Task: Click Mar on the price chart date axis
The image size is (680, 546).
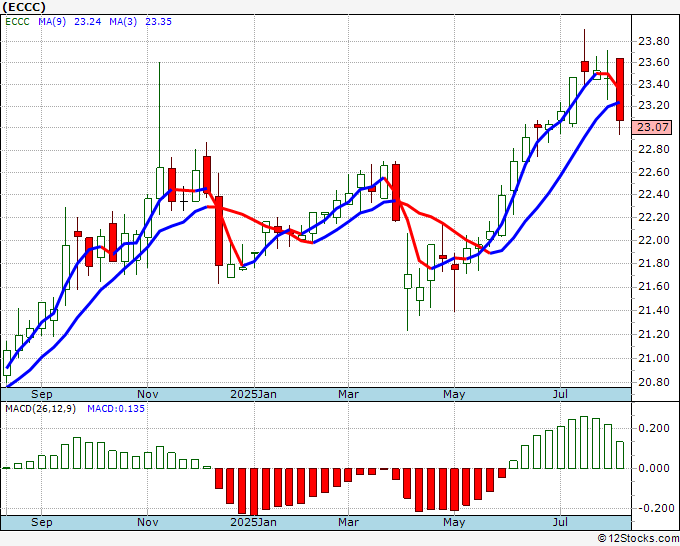Action: point(349,395)
